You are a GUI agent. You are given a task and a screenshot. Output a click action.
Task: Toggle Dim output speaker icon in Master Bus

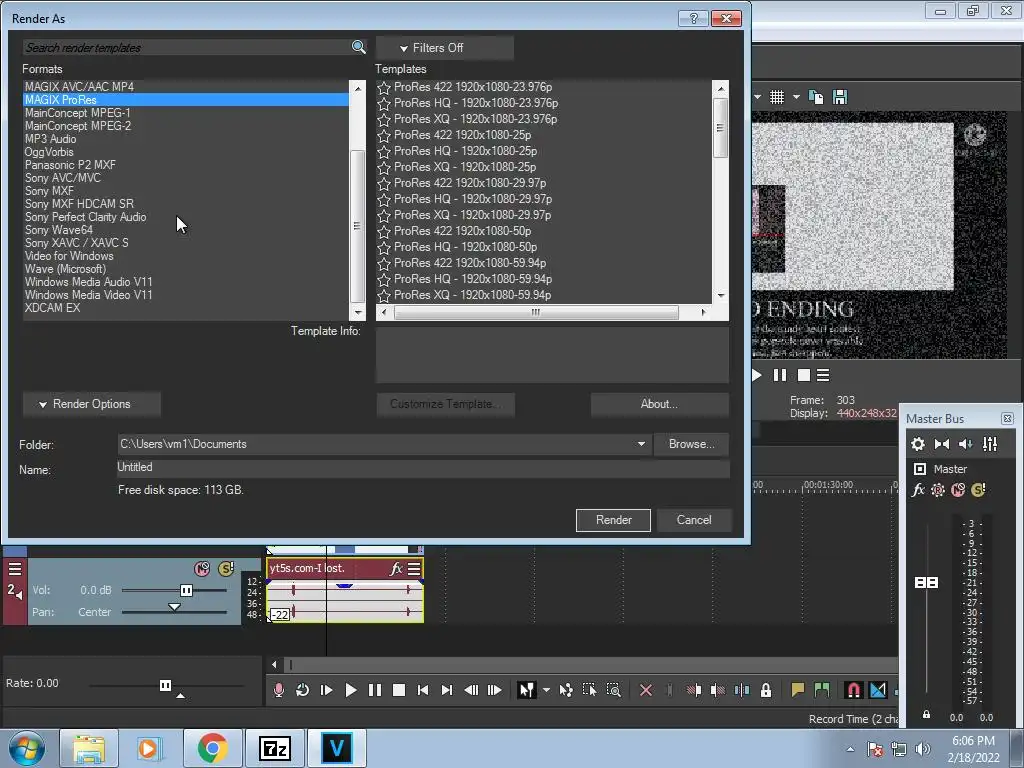(x=966, y=444)
